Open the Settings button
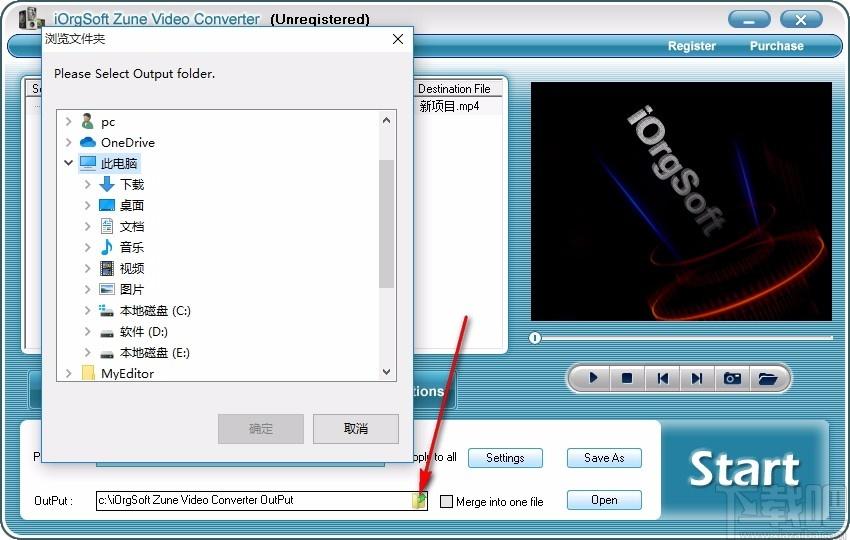This screenshot has width=850, height=540. pos(505,458)
